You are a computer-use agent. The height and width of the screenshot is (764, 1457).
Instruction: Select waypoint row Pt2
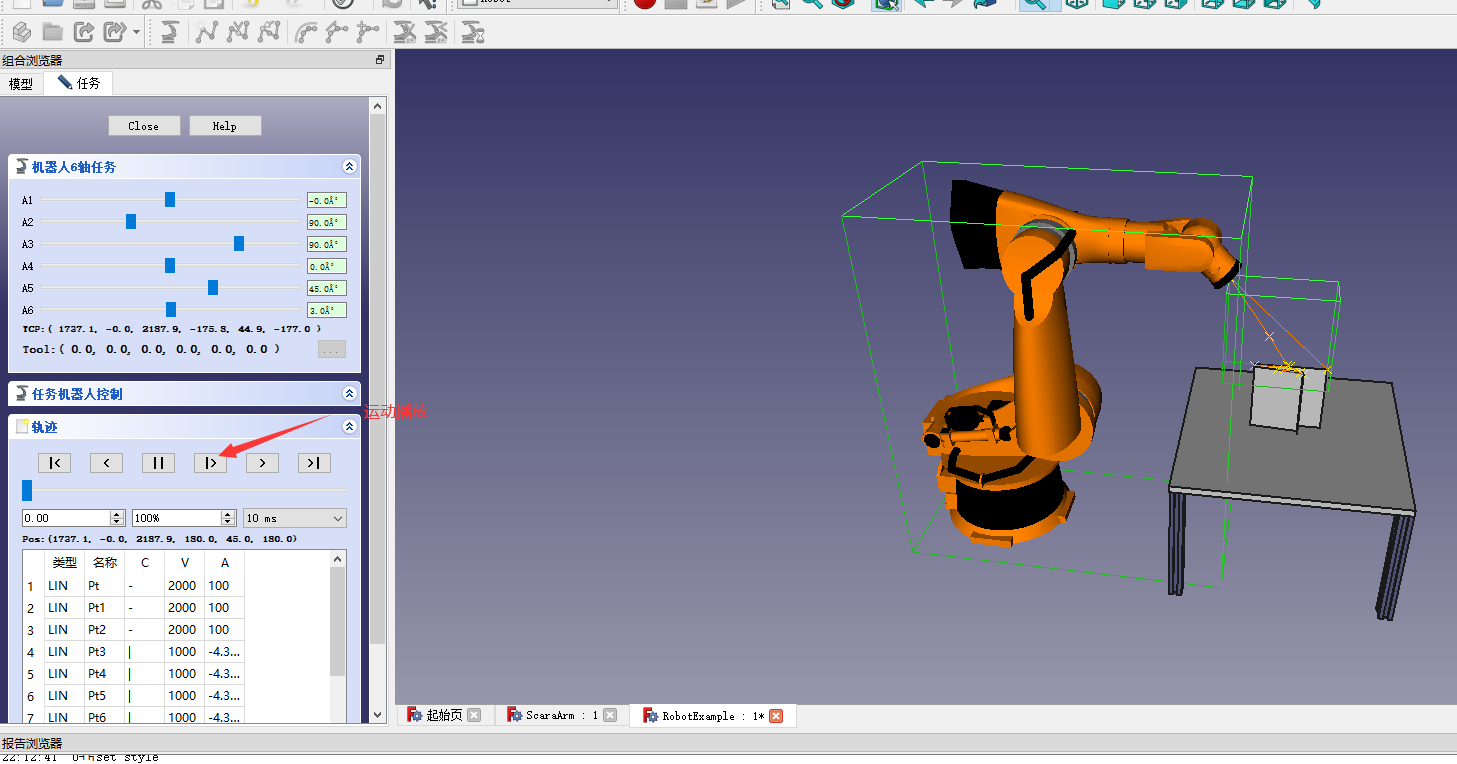click(134, 630)
